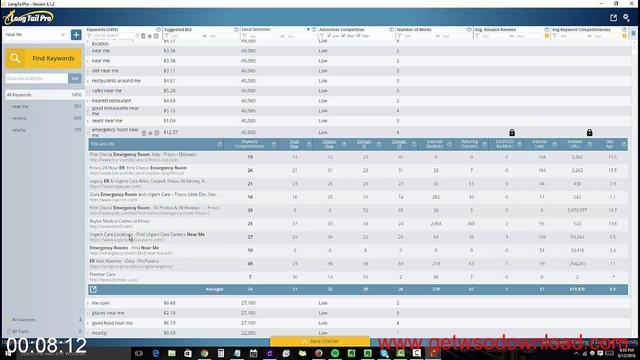Click note icon on emergency room near me row
Viewport: 640px width, 360px height.
click(157, 133)
